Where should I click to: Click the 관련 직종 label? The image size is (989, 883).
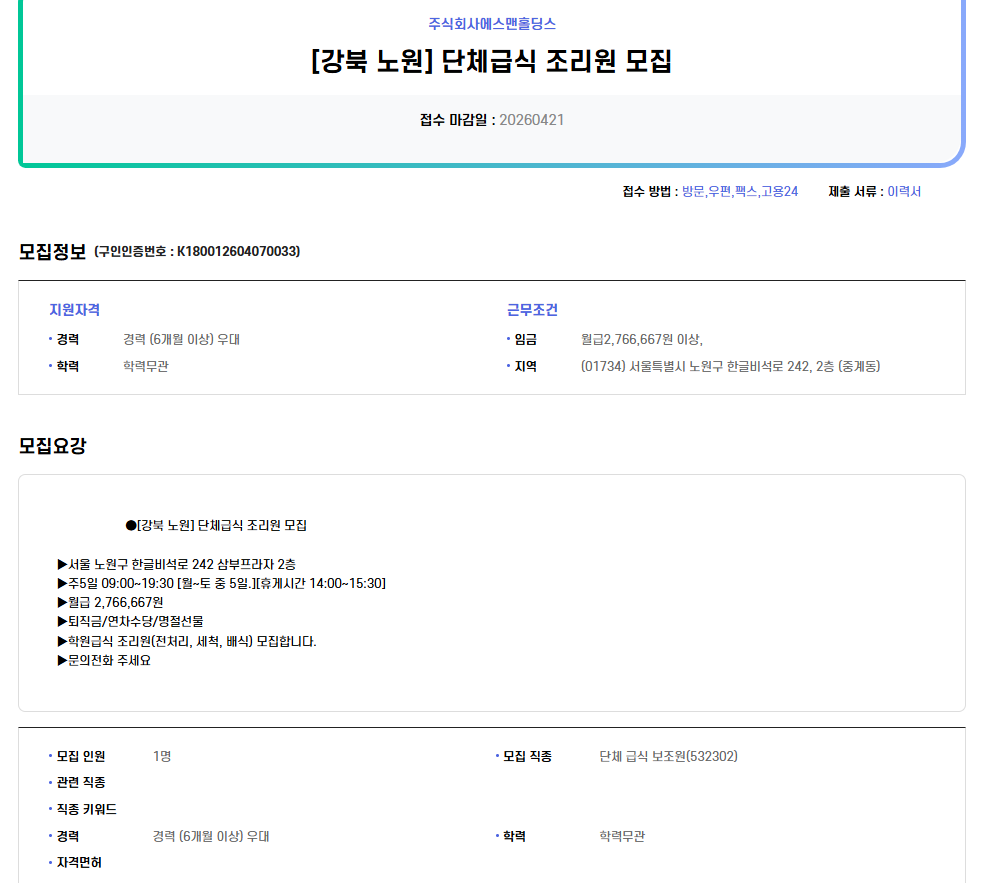(x=81, y=782)
